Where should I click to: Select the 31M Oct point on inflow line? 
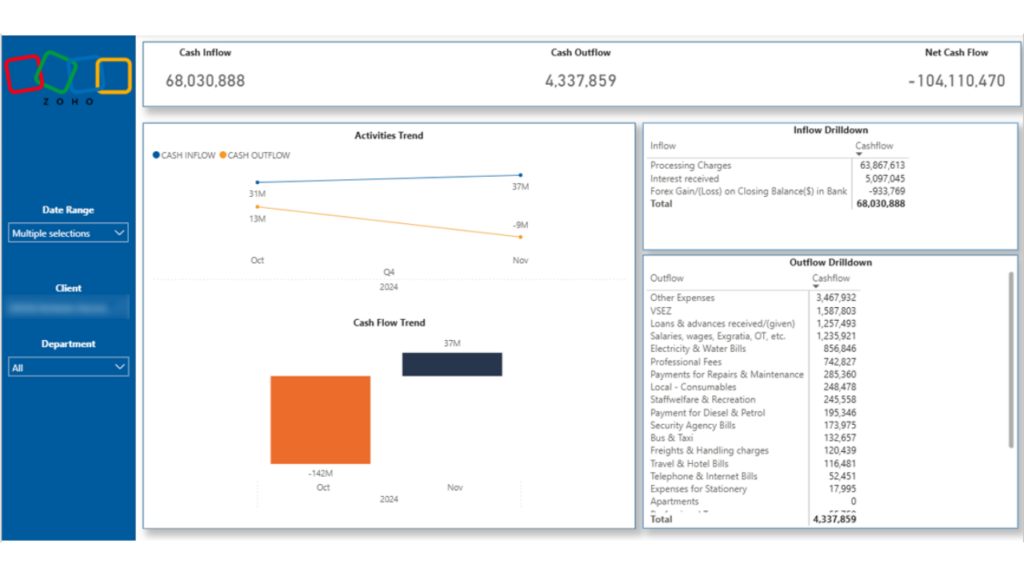(258, 183)
